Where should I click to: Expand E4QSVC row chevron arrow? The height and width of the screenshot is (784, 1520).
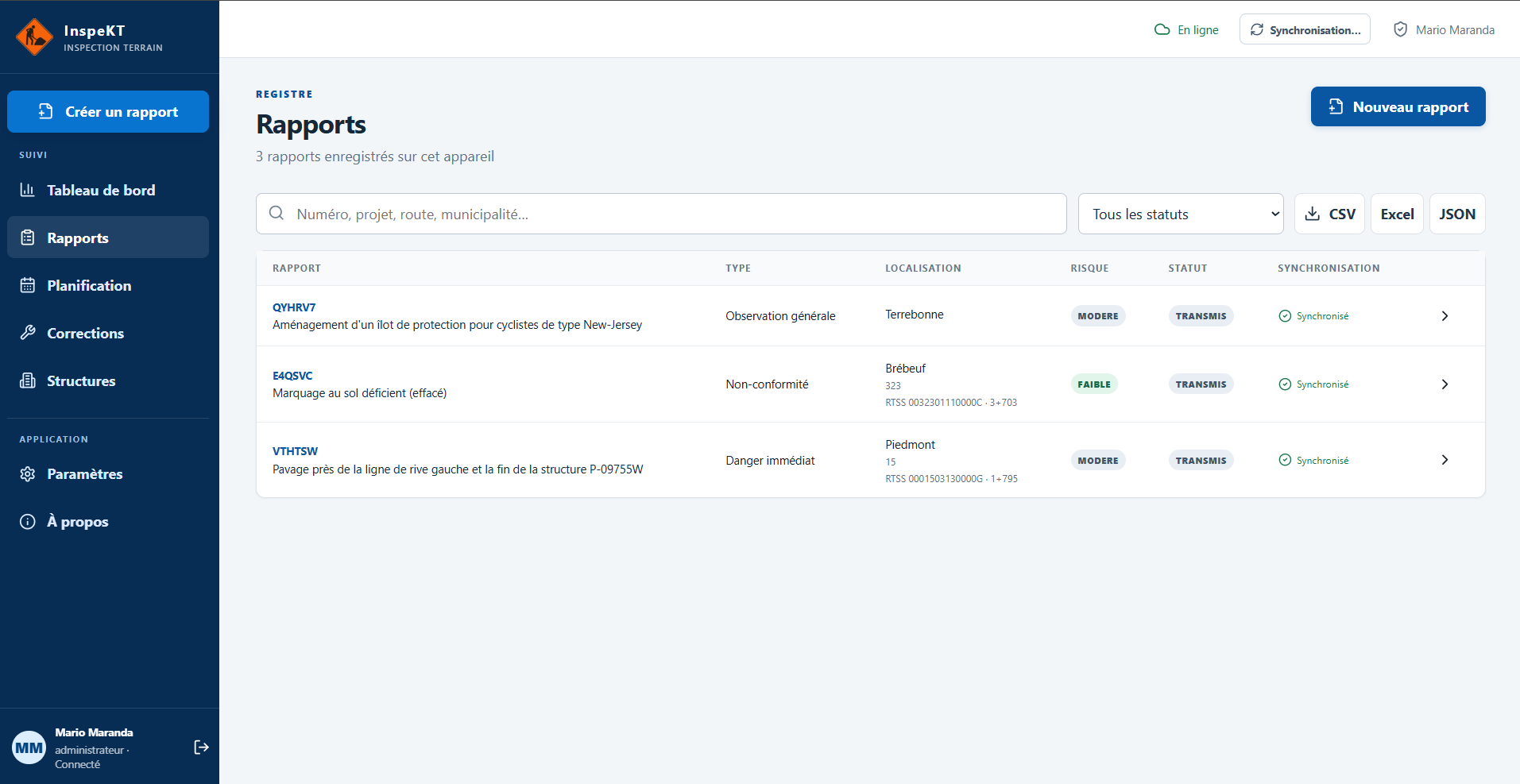click(x=1445, y=384)
